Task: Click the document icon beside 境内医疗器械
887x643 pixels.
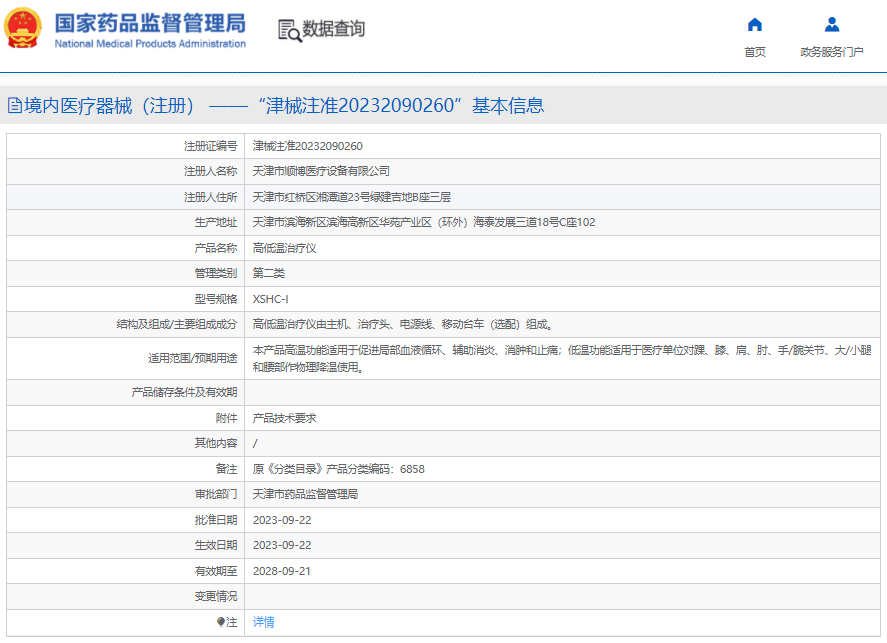Action: (x=15, y=105)
